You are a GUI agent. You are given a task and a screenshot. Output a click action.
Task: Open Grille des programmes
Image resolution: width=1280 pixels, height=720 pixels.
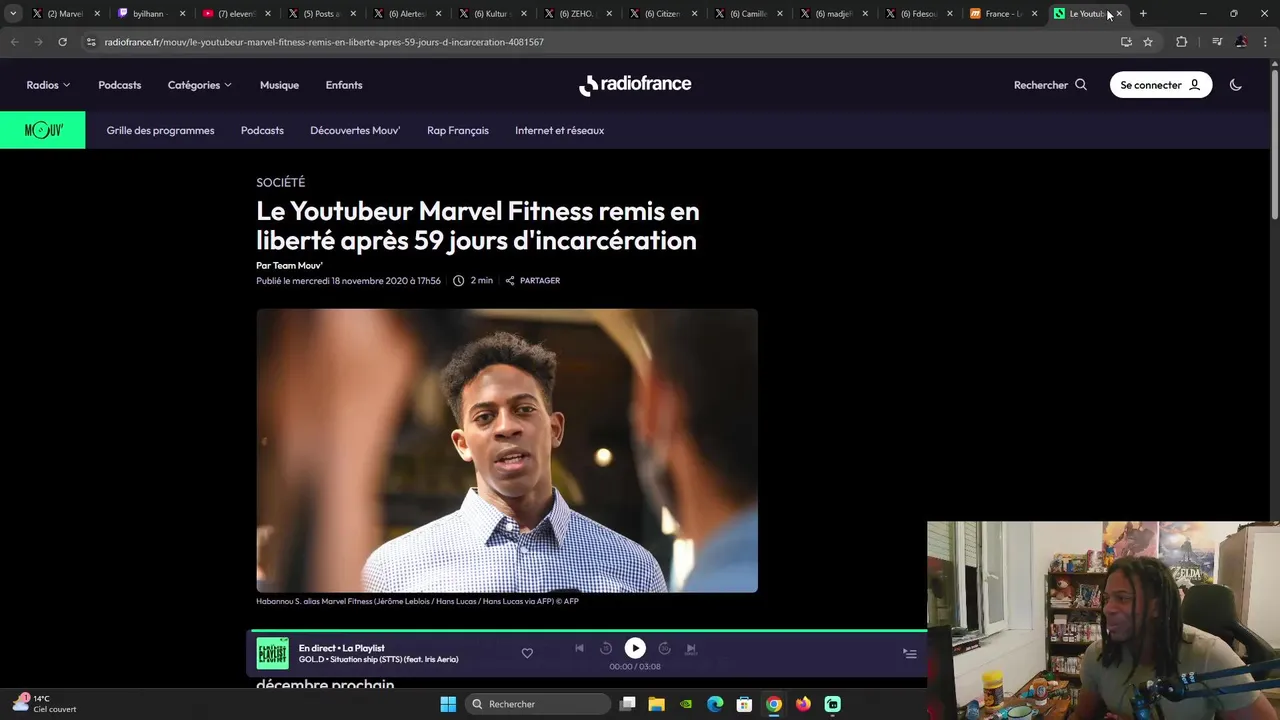tap(160, 130)
